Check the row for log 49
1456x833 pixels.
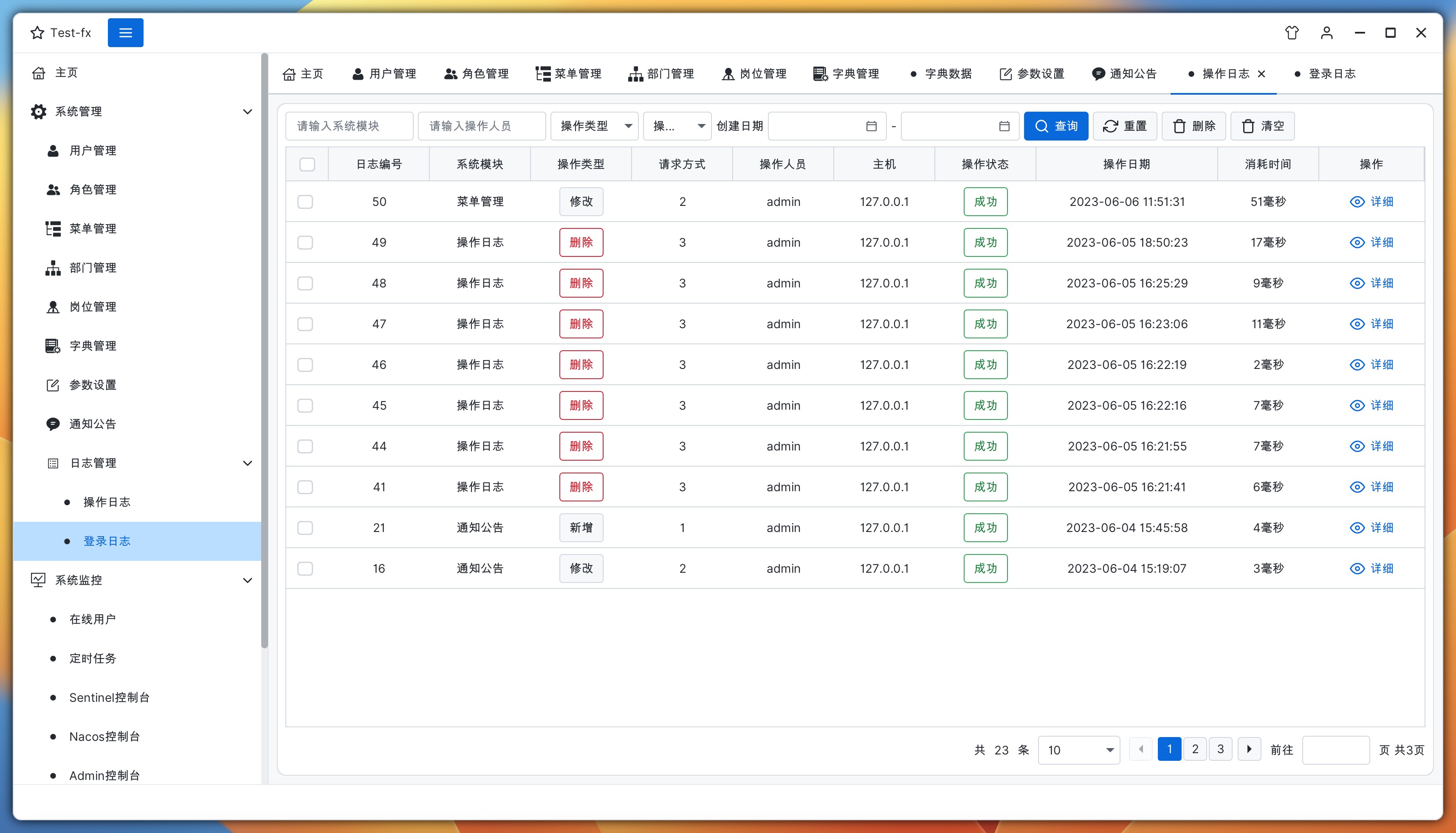[x=305, y=242]
